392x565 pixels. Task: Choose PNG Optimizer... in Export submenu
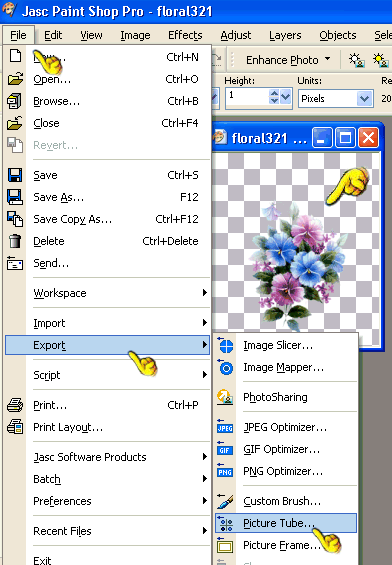click(x=286, y=471)
